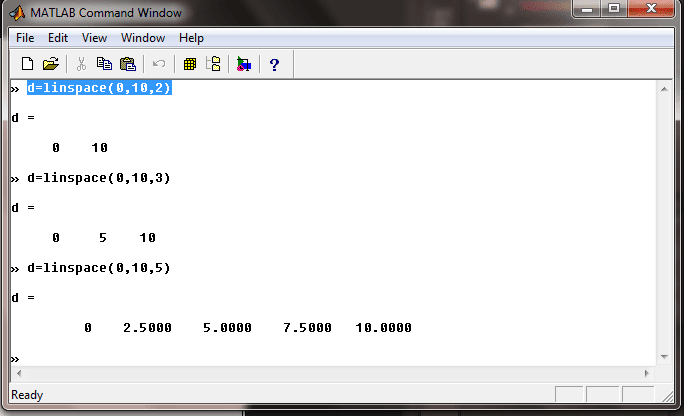The image size is (684, 416).
Task: Click the Copy toolbar icon
Action: coord(104,64)
